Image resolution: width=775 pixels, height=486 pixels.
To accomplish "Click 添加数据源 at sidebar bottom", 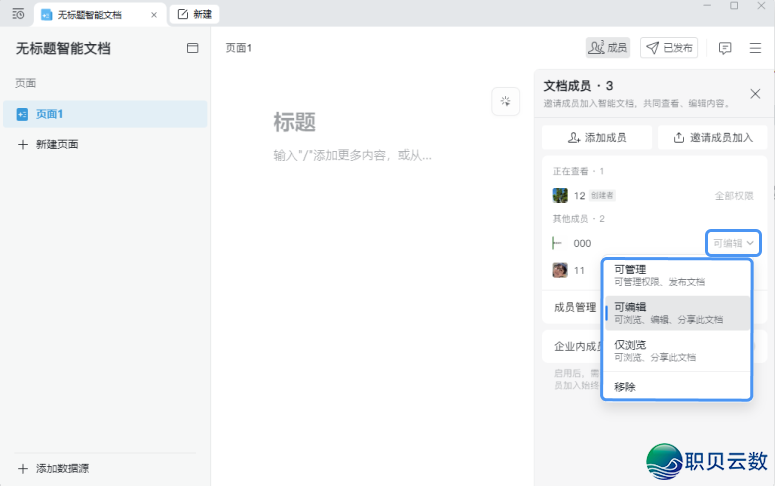I will 53,468.
